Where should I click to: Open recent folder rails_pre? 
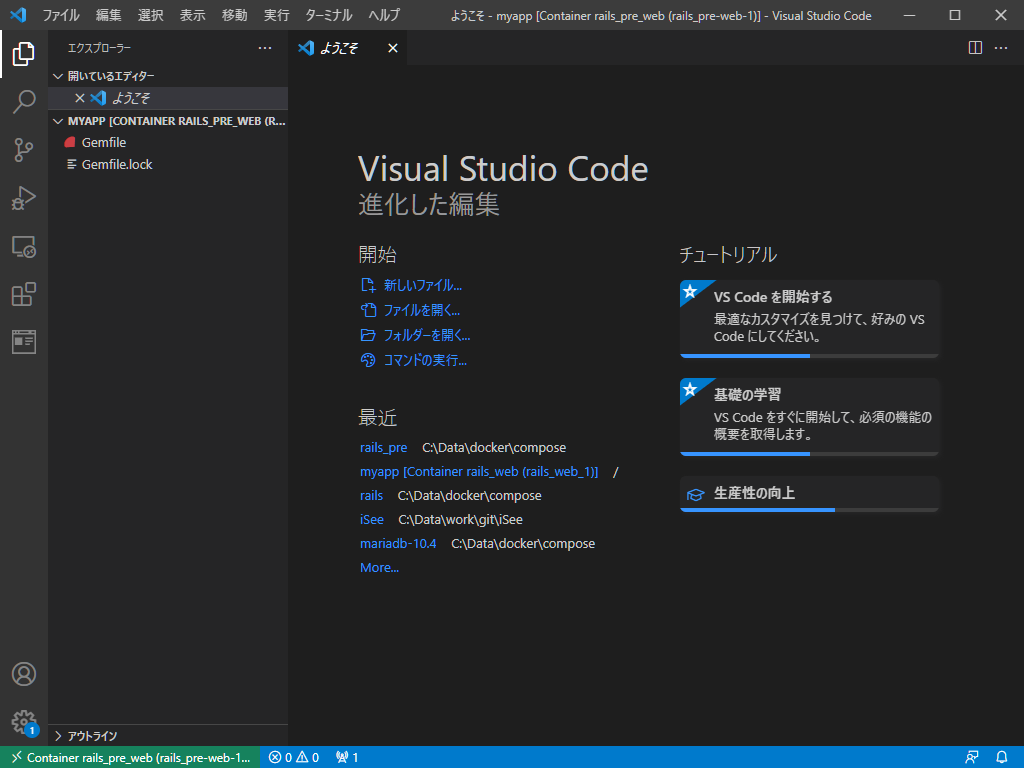click(x=383, y=447)
